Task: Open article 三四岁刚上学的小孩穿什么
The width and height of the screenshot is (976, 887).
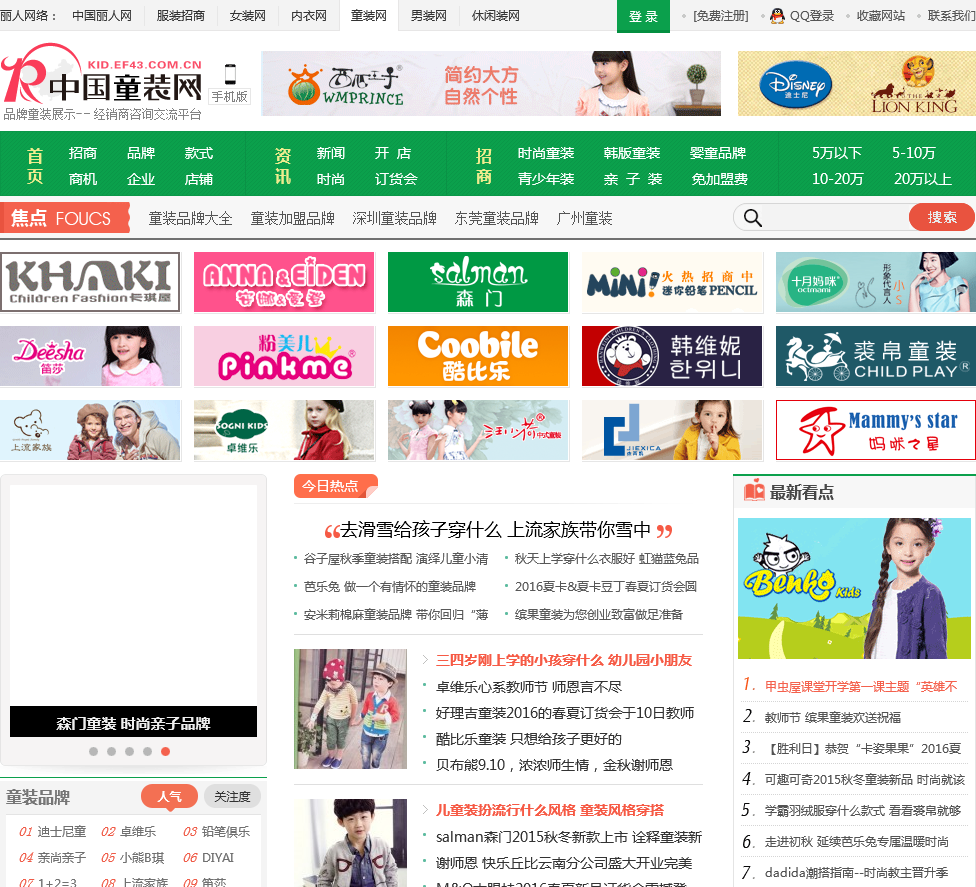Action: [564, 660]
